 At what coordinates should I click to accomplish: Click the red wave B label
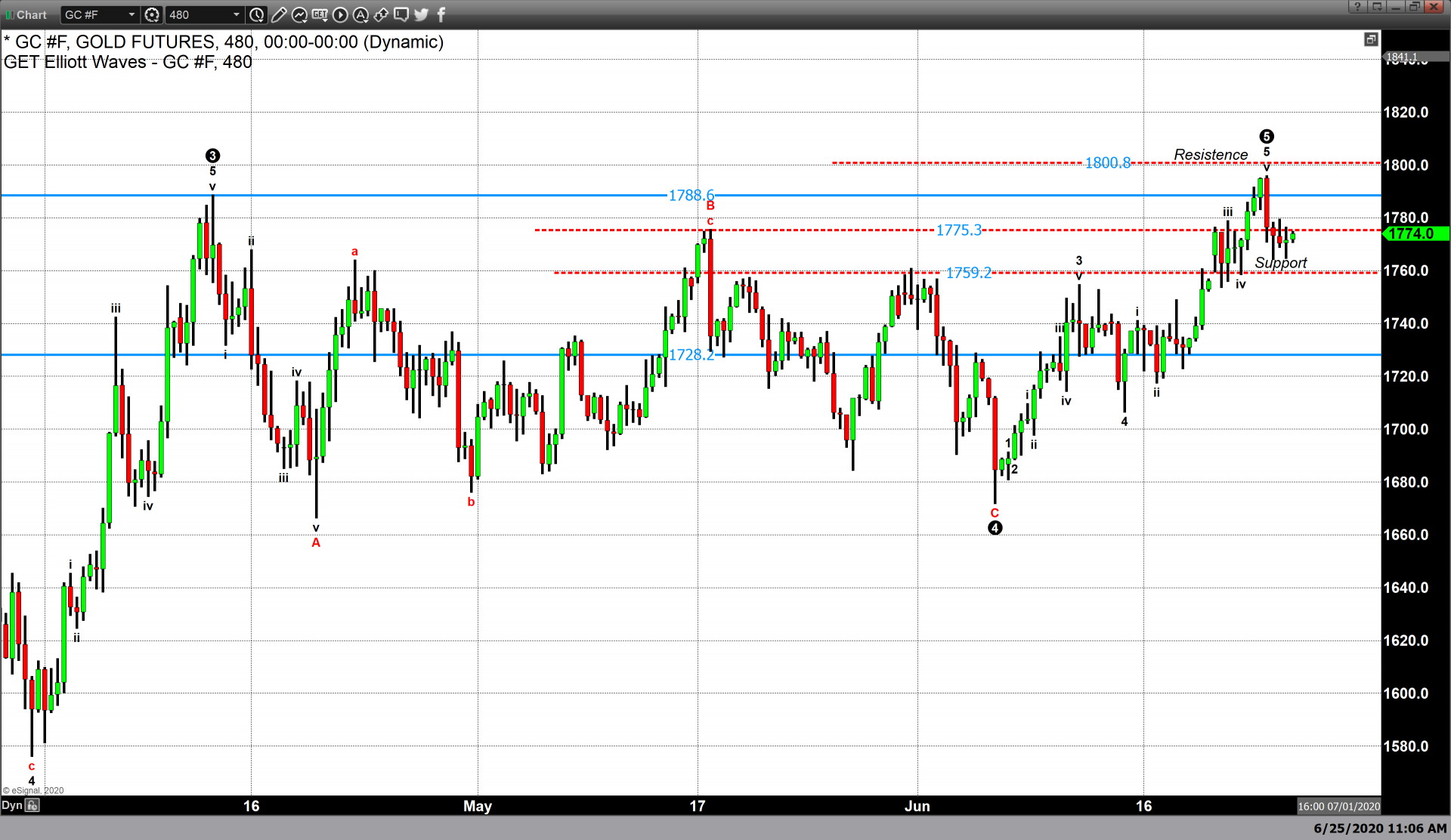coord(710,205)
